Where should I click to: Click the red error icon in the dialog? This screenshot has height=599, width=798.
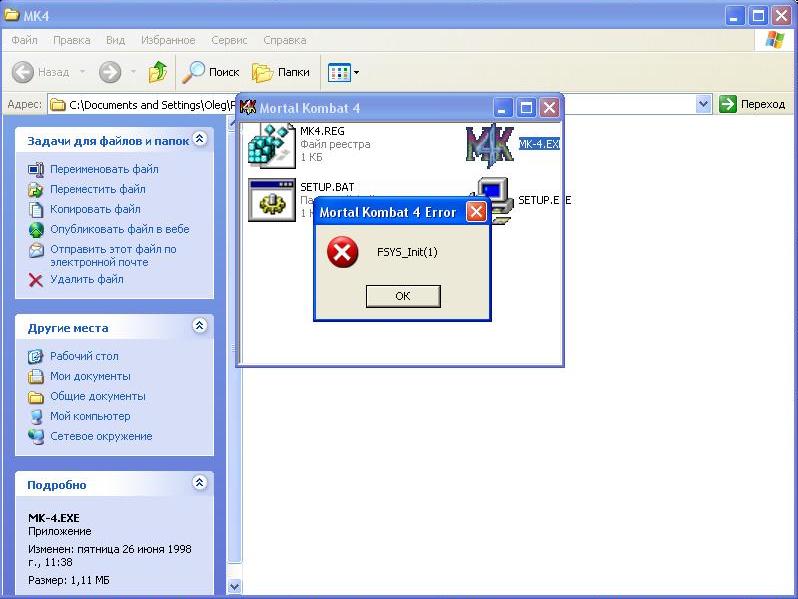[x=343, y=252]
